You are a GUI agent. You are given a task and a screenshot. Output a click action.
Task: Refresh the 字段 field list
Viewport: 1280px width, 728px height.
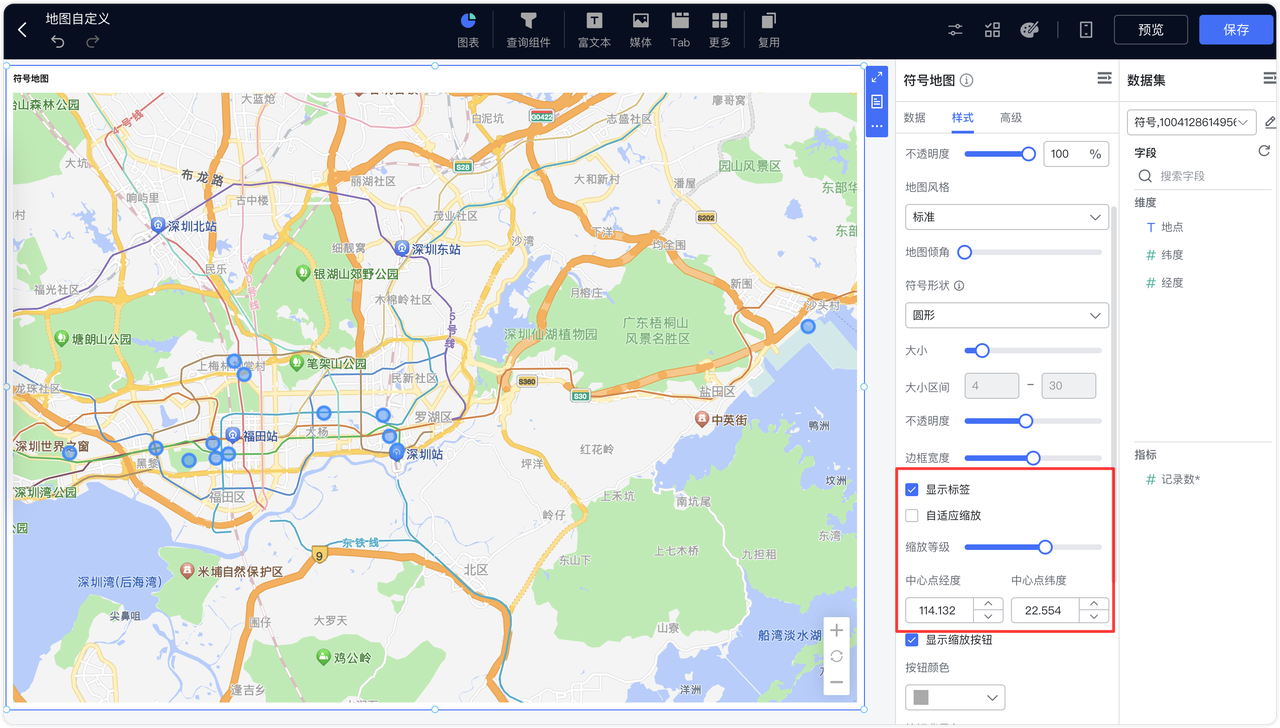click(1264, 151)
